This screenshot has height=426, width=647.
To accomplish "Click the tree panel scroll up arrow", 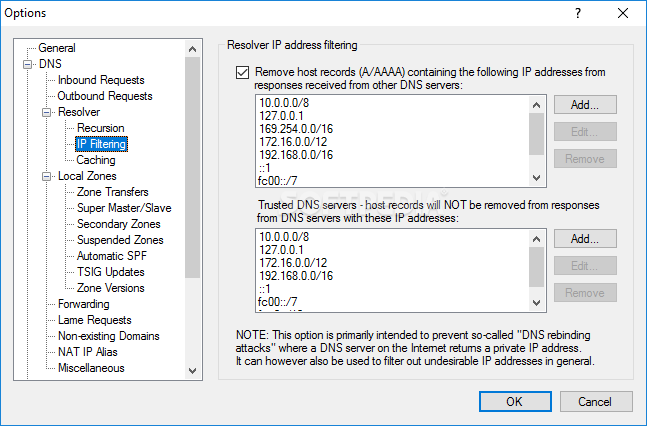I will tap(192, 50).
